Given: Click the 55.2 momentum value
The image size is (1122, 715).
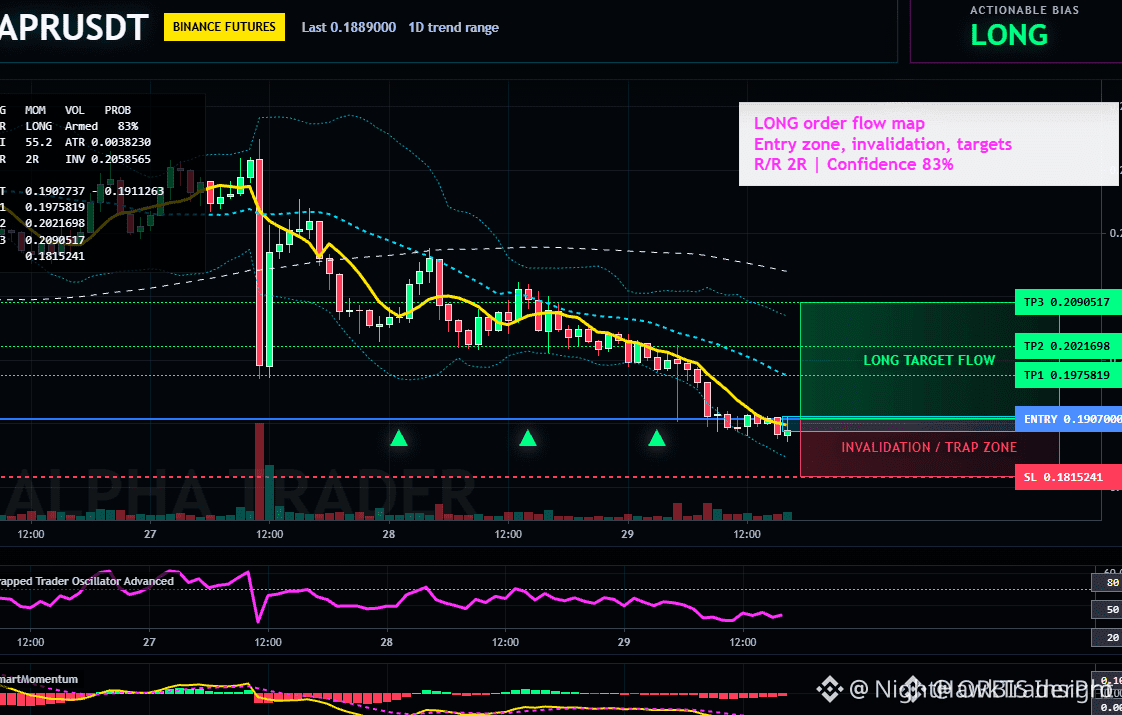Looking at the screenshot, I should (39, 142).
